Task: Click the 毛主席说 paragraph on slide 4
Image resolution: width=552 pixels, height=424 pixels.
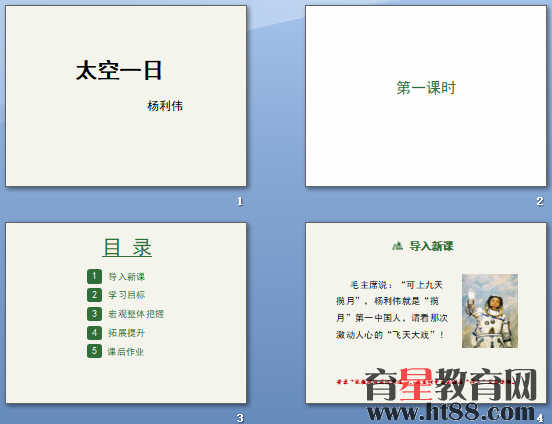Action: [x=392, y=310]
